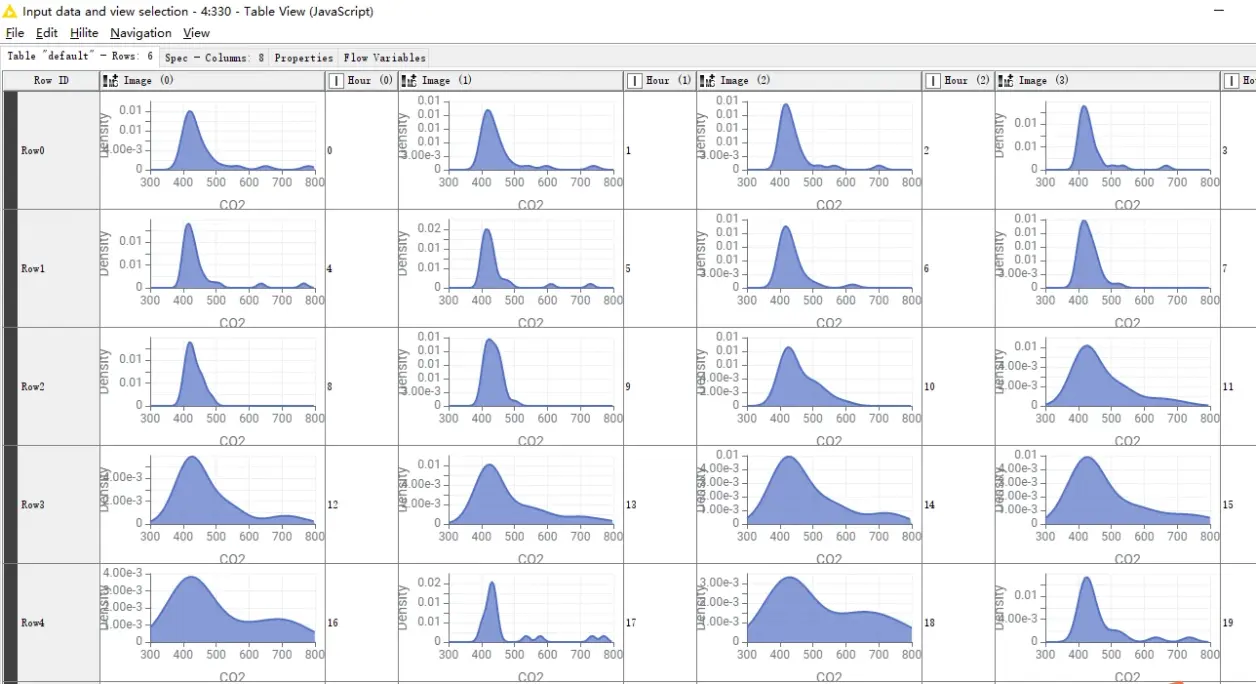1256x684 pixels.
Task: Click the density plot for Hour 8
Action: [213, 386]
